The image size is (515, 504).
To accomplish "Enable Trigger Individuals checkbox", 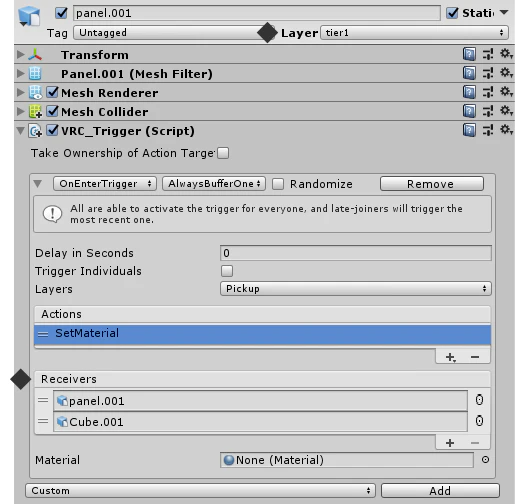I will (227, 271).
